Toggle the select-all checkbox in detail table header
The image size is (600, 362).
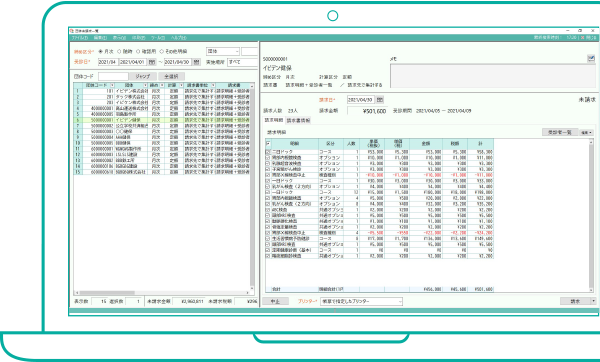click(x=268, y=143)
